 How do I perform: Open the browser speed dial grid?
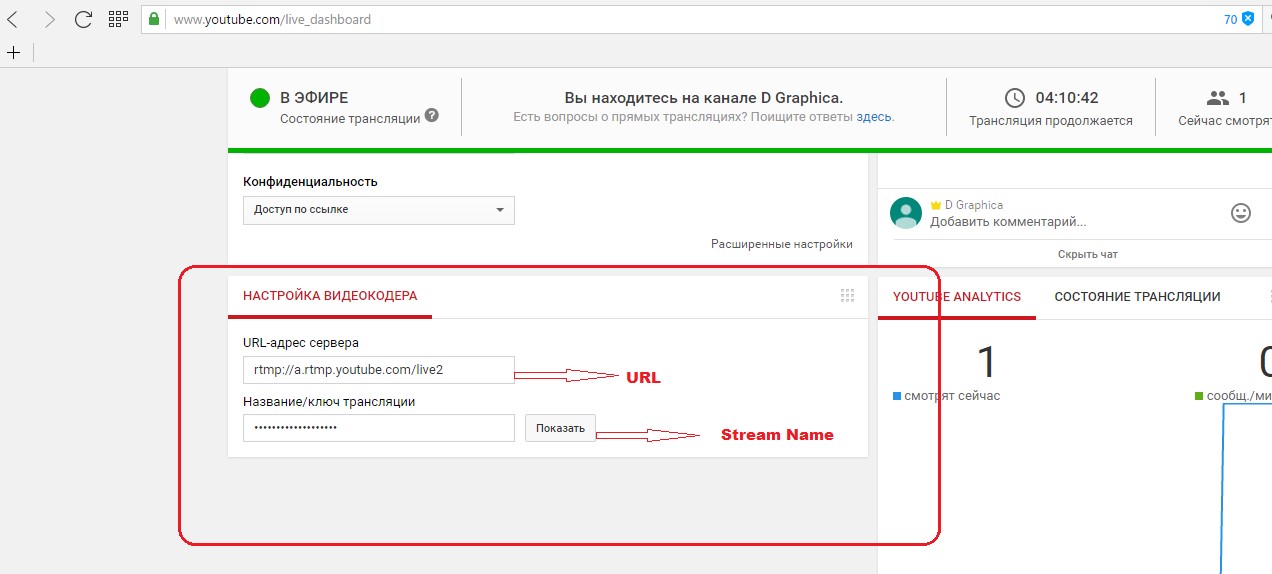click(x=118, y=19)
